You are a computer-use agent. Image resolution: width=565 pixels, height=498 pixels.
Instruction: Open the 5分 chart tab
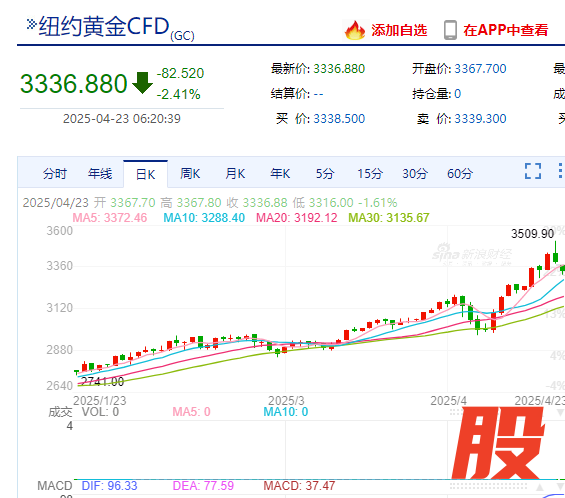tap(325, 174)
